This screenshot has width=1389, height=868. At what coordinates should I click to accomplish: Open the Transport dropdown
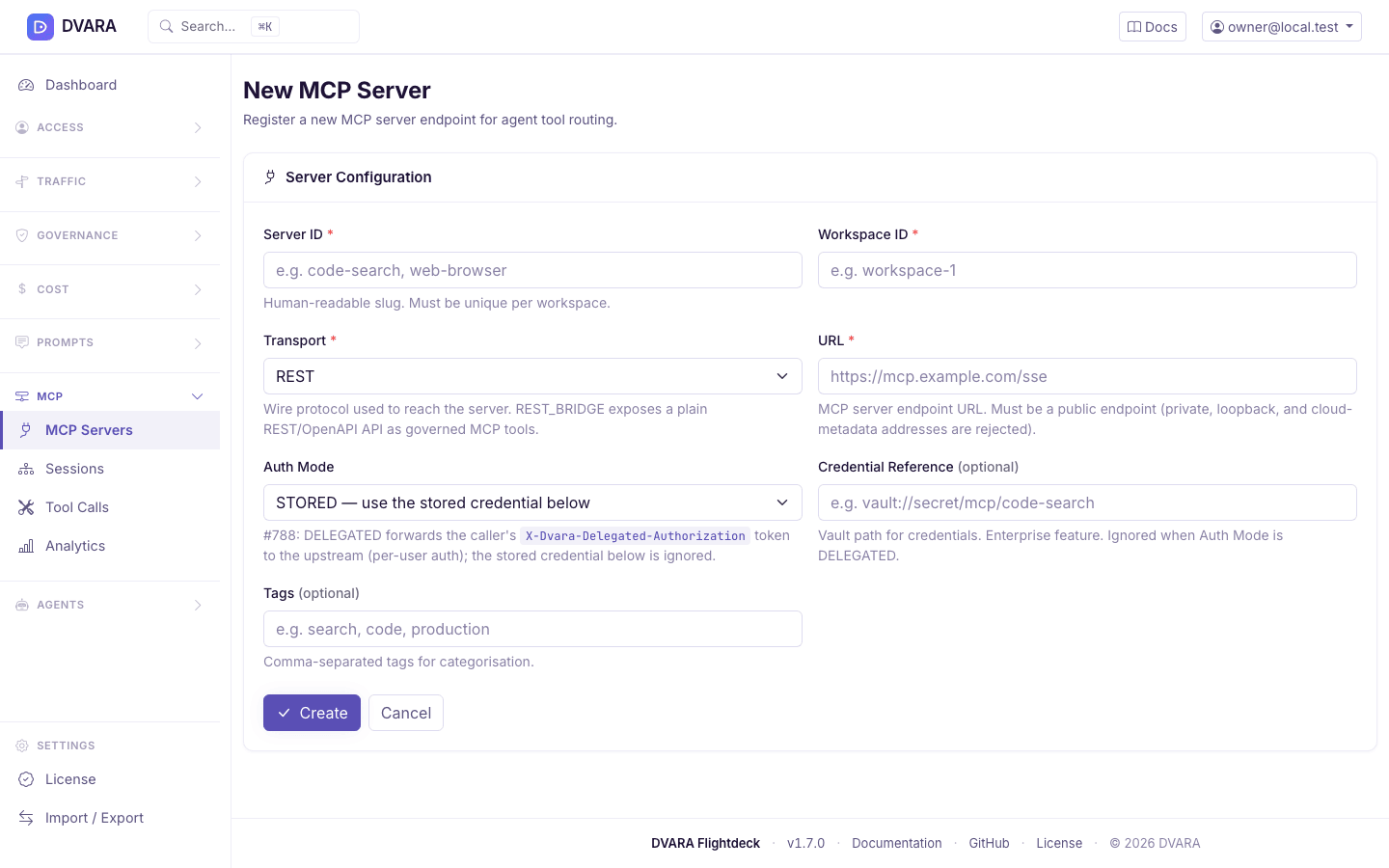tap(532, 376)
